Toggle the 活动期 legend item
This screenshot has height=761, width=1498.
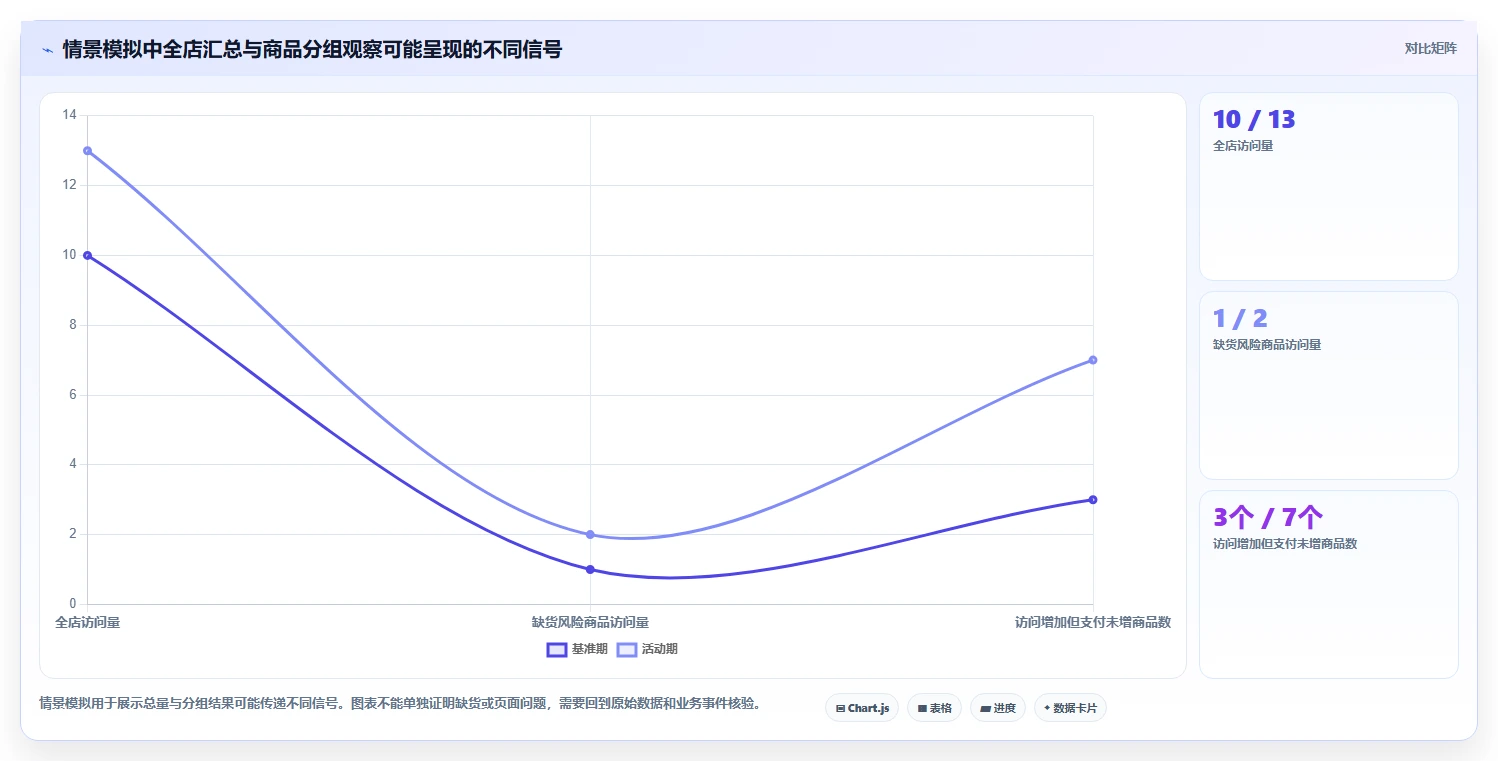(x=647, y=649)
